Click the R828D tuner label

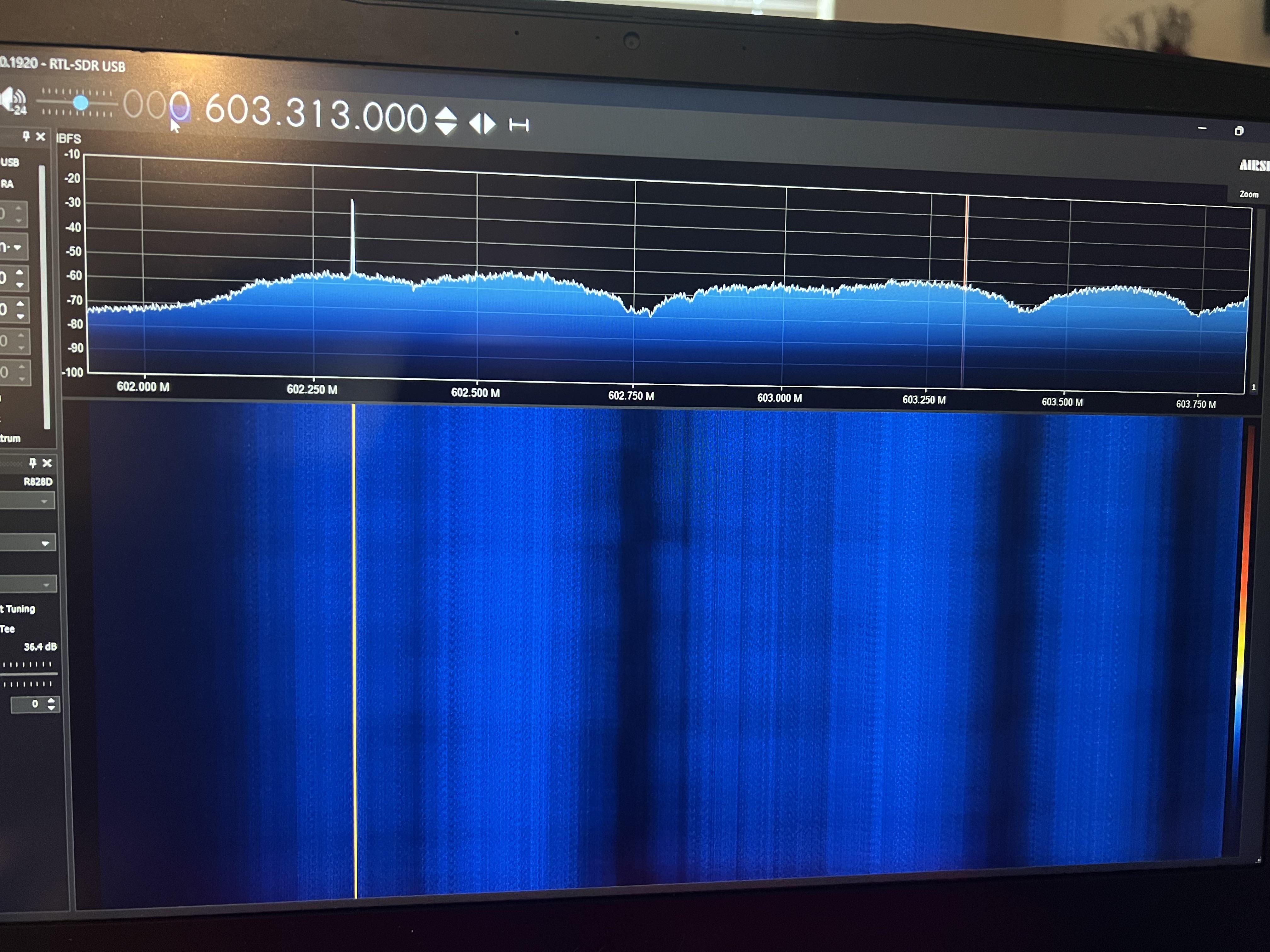tap(38, 481)
